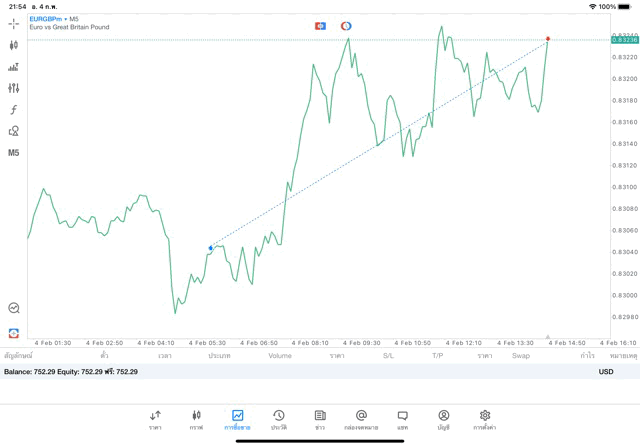Activate the crosshair cursor tool
Image resolution: width=640 pixels, height=447 pixels.
13,24
